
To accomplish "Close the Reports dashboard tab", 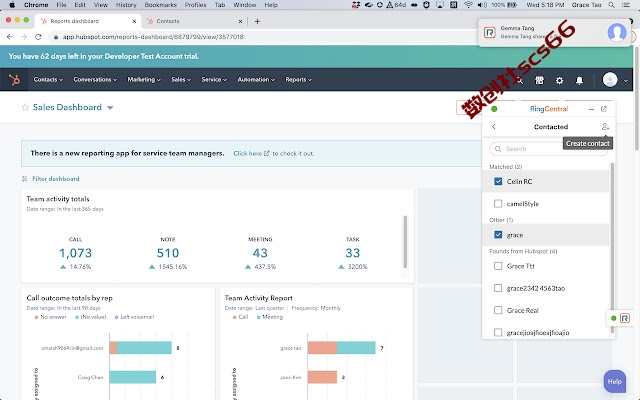I will pos(134,21).
